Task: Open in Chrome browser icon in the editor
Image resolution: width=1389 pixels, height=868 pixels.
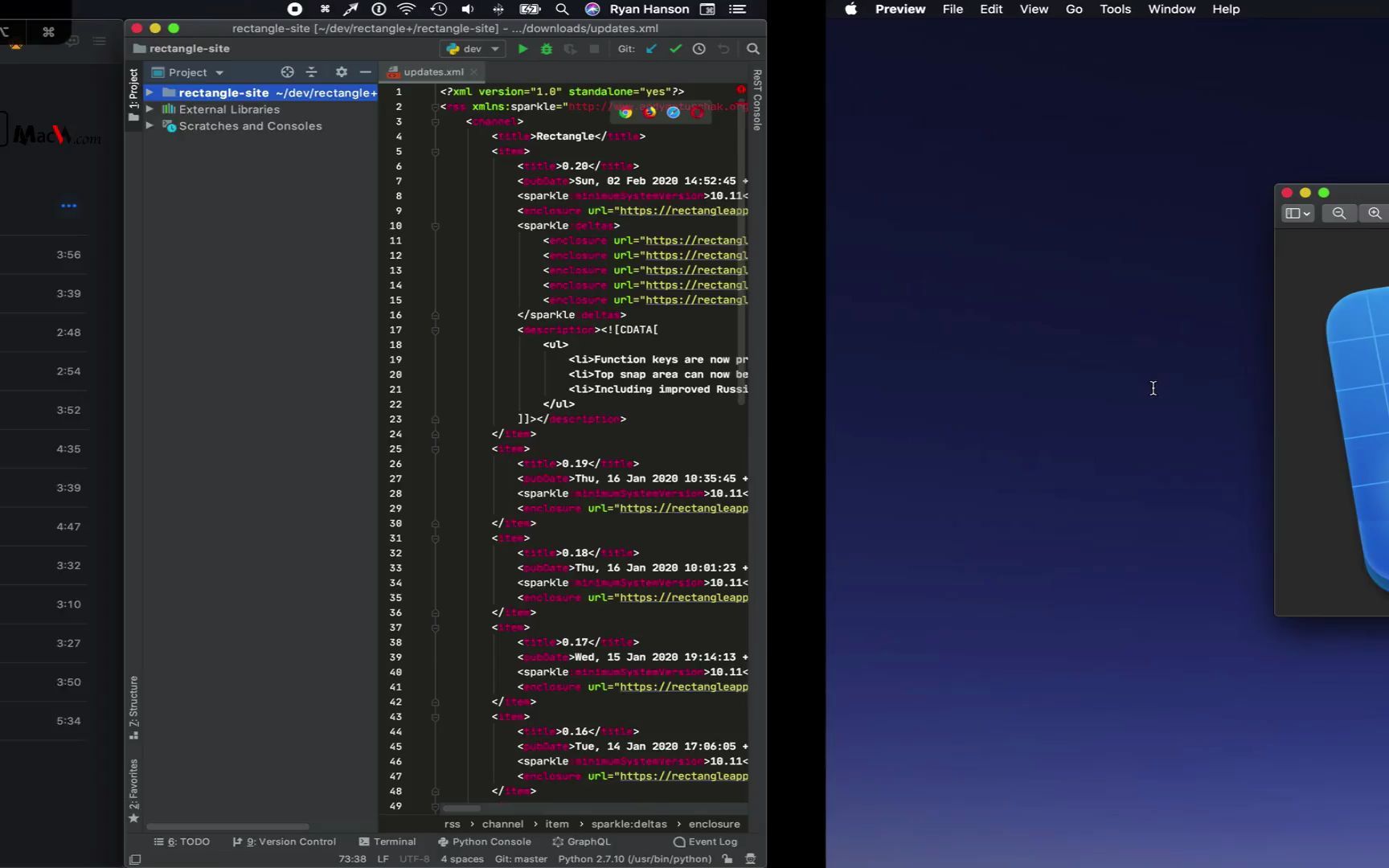Action: point(625,113)
